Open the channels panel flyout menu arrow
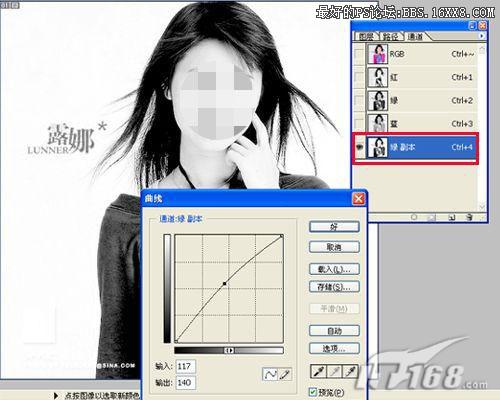 [x=481, y=36]
